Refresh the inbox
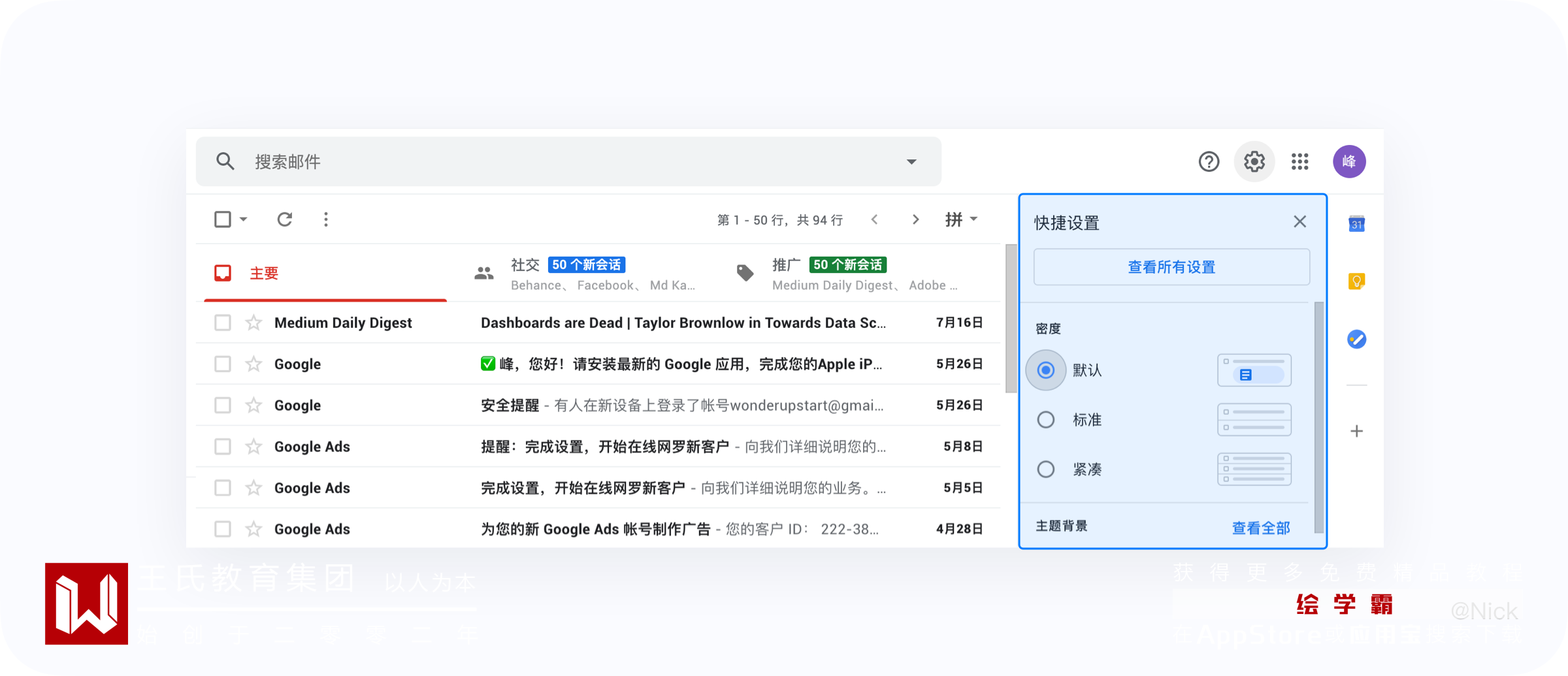 [284, 219]
